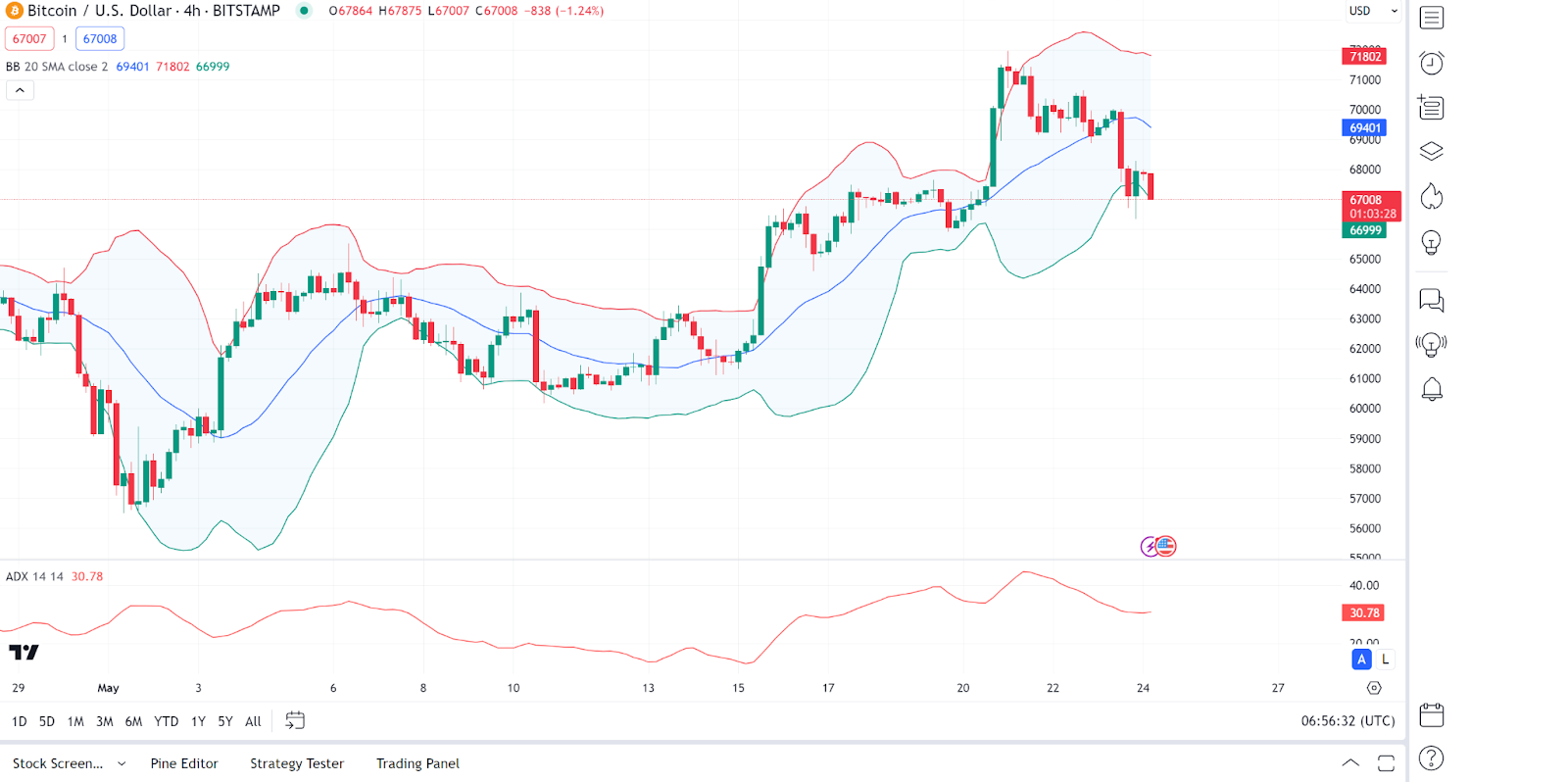Open the Strategy Tester tab

click(297, 763)
